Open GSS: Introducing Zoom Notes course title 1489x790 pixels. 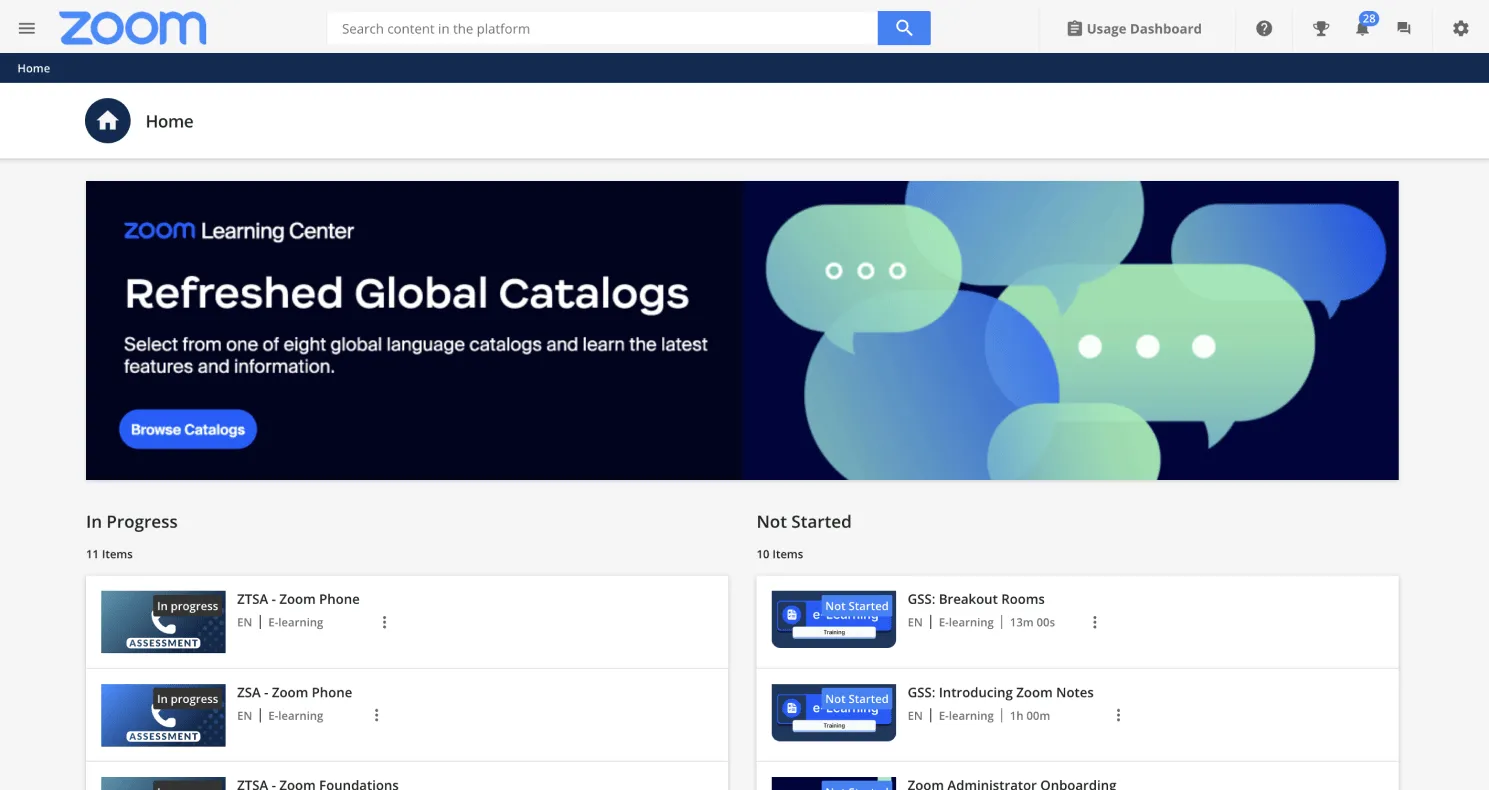[x=1000, y=692]
